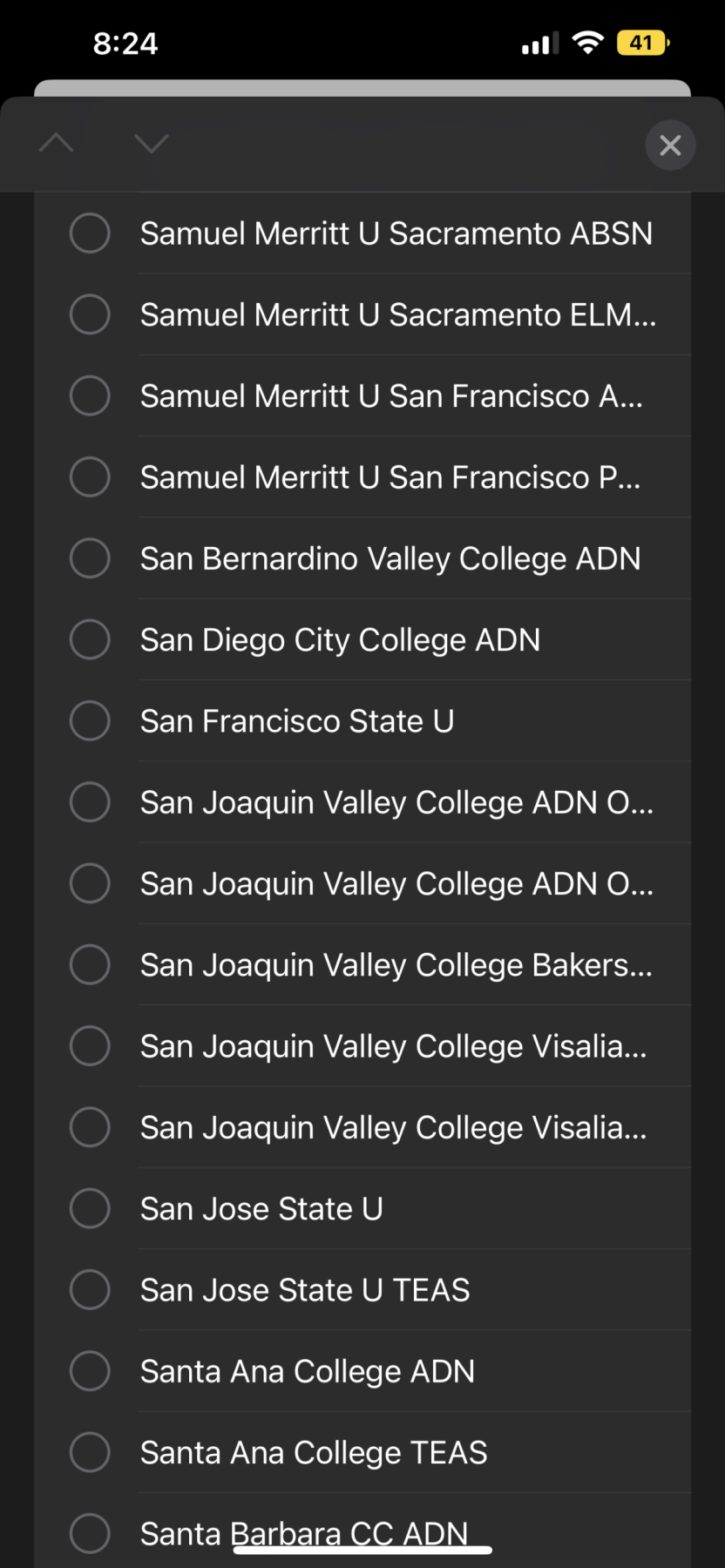Tap the battery indicator showing 41
725x1568 pixels.
642,43
